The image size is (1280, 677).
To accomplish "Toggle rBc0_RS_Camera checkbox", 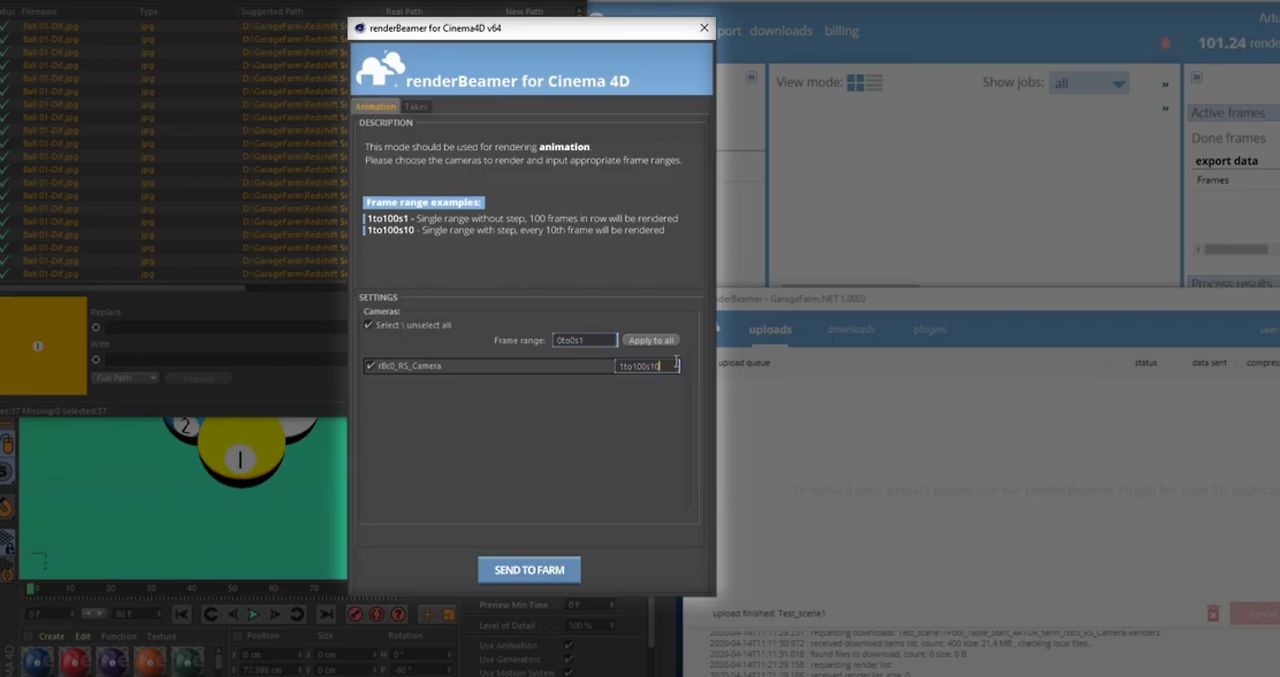I will [x=371, y=366].
